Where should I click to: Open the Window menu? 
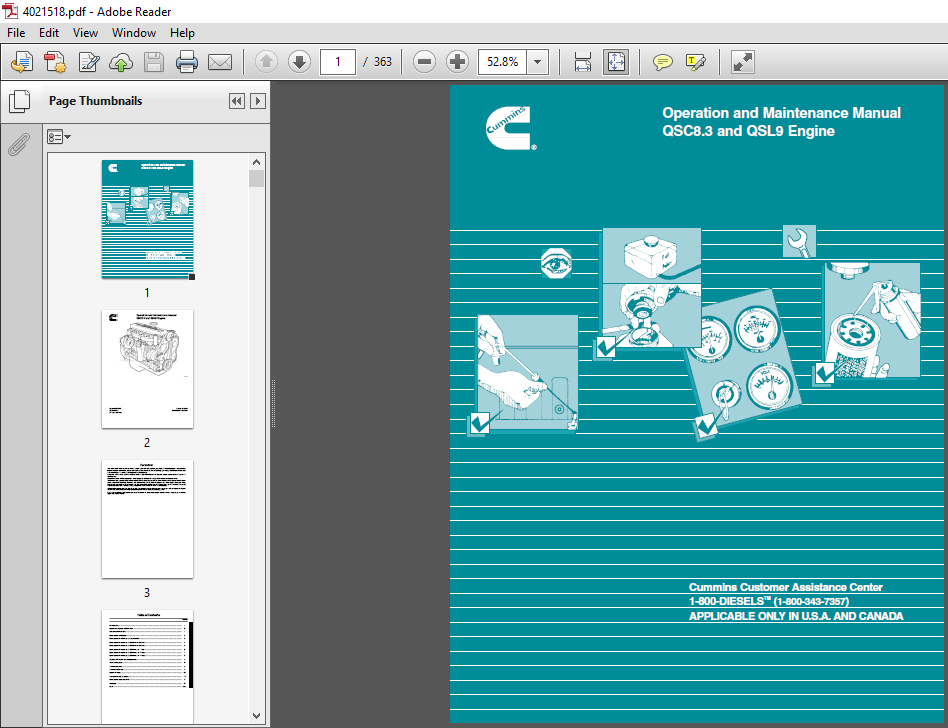coord(134,33)
